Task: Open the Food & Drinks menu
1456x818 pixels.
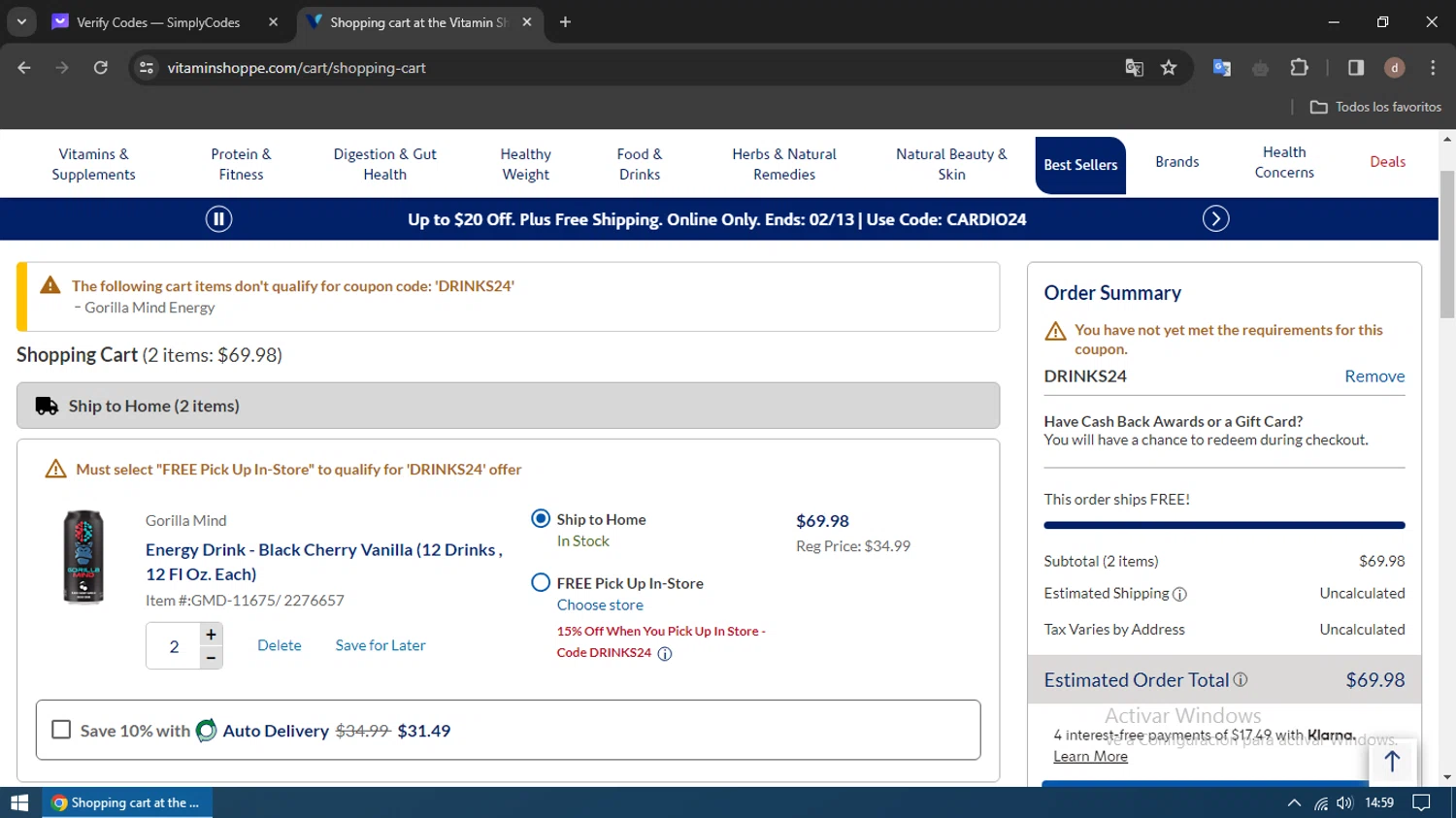Action: [x=640, y=164]
